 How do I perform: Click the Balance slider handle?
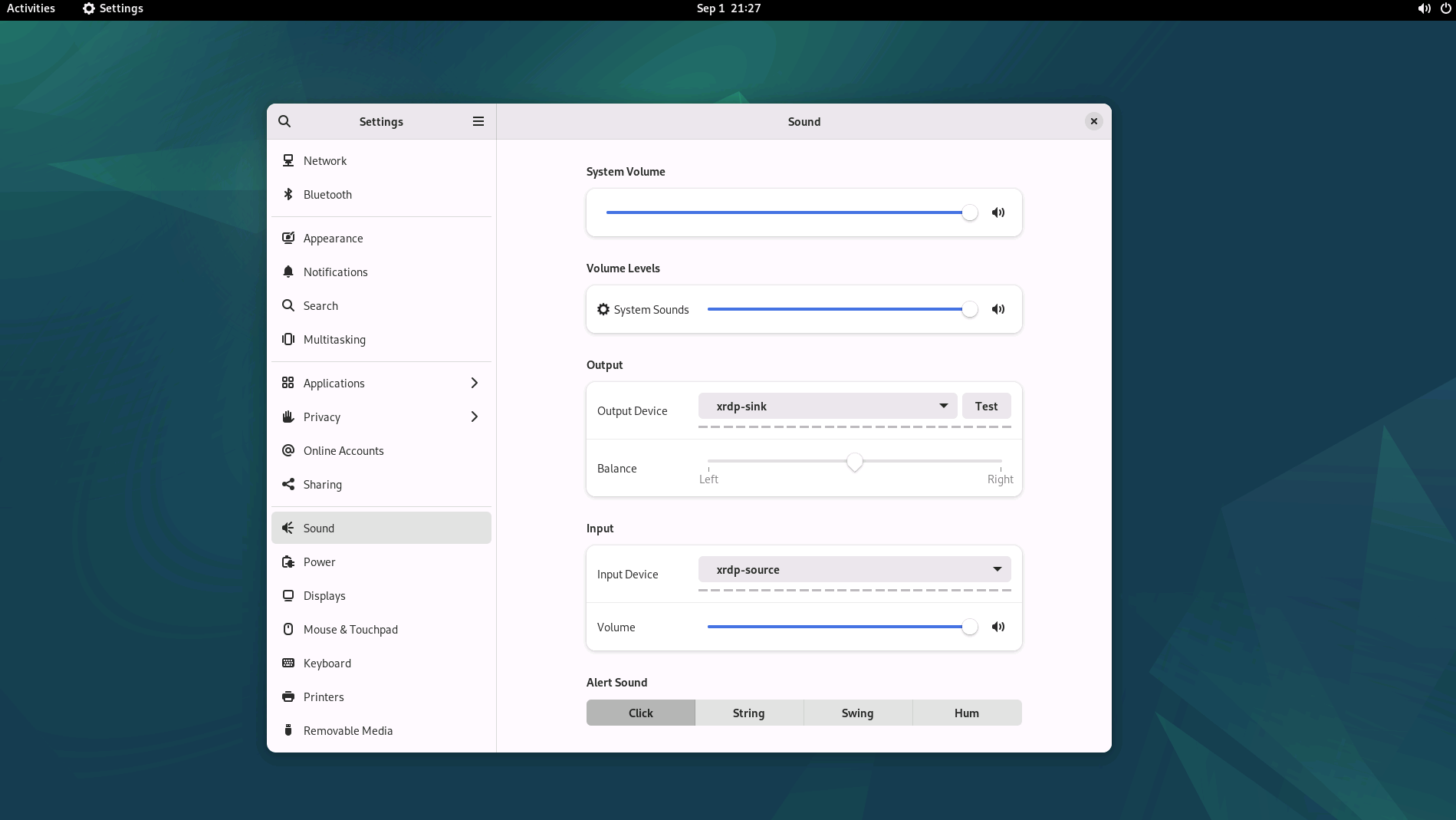pyautogui.click(x=855, y=462)
